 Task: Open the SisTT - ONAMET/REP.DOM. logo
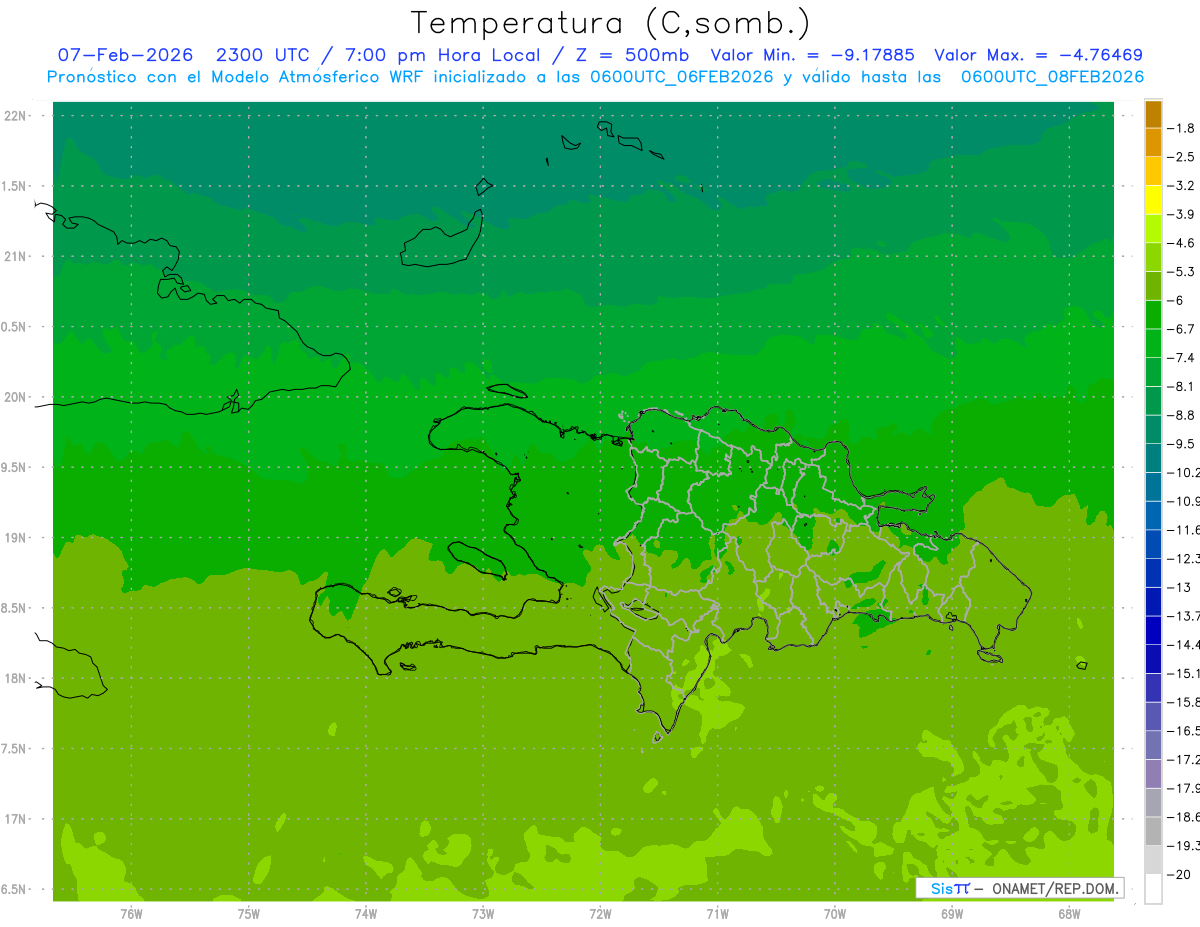(x=1019, y=888)
